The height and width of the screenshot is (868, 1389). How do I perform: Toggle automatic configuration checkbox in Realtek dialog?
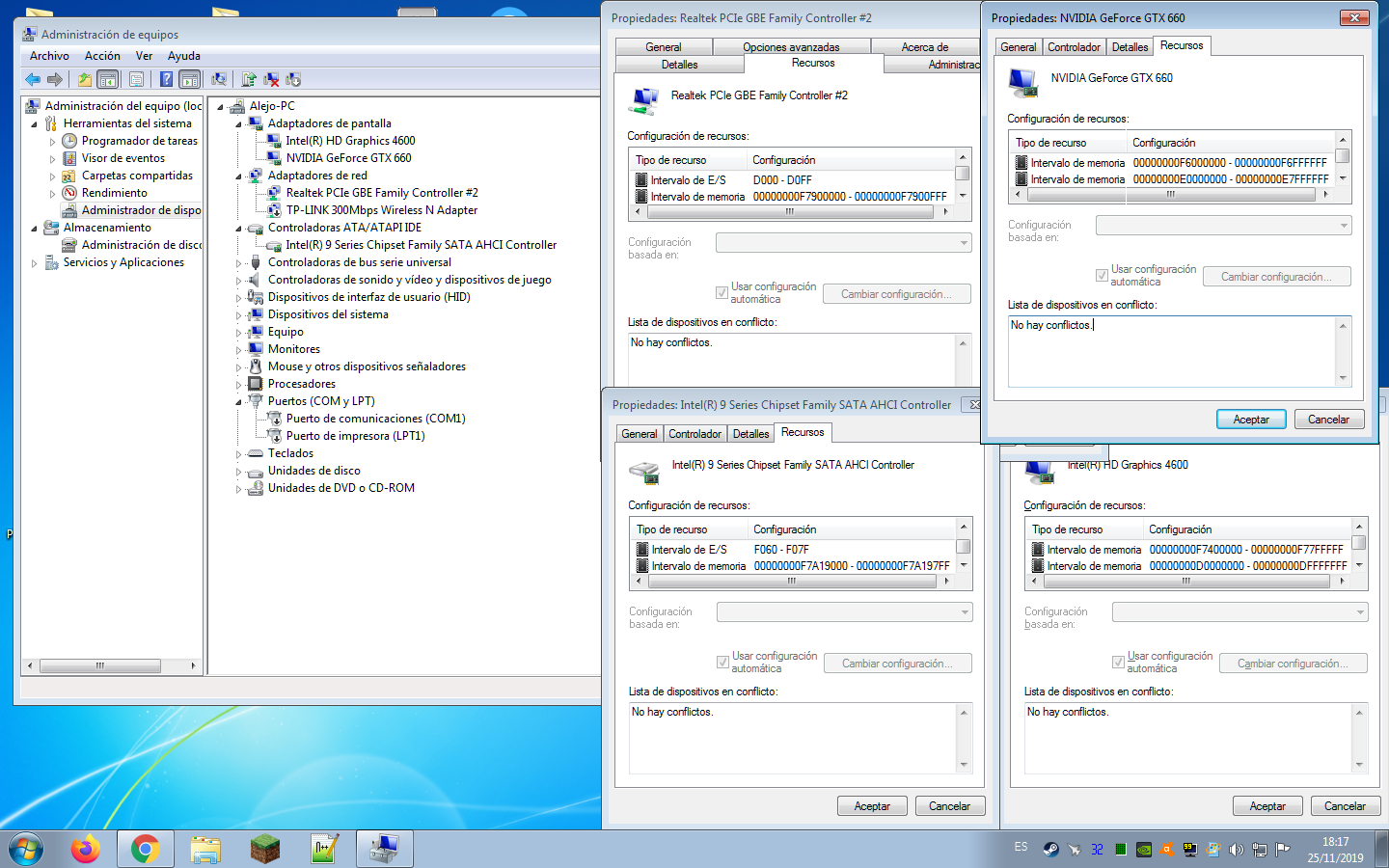tap(722, 292)
